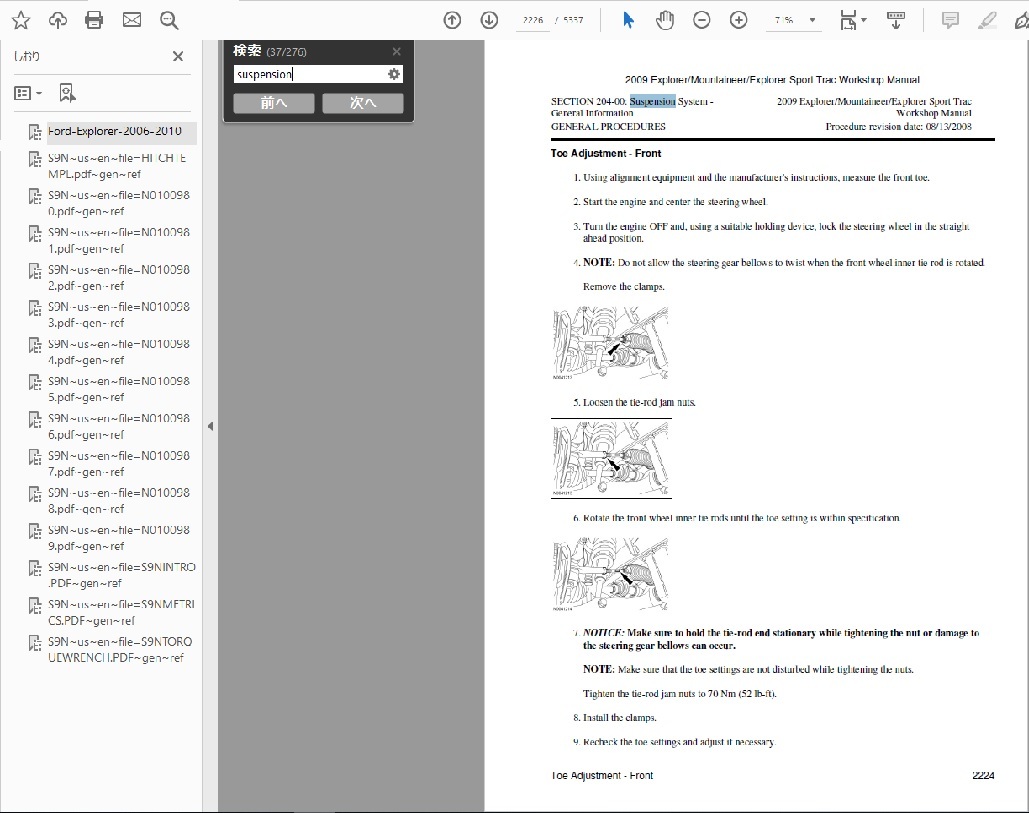The image size is (1029, 813).
Task: Zoom out with the minus button
Action: pos(702,20)
